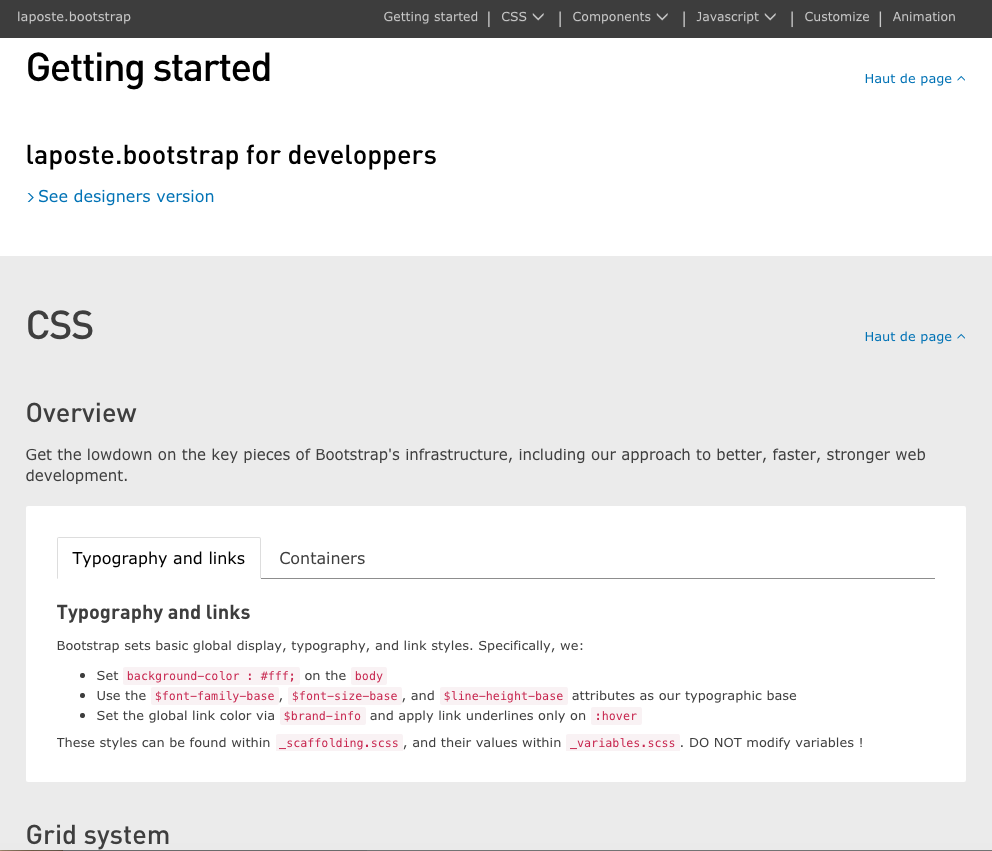This screenshot has height=851, width=992.
Task: Click the _variables.scss code text
Action: click(x=623, y=743)
